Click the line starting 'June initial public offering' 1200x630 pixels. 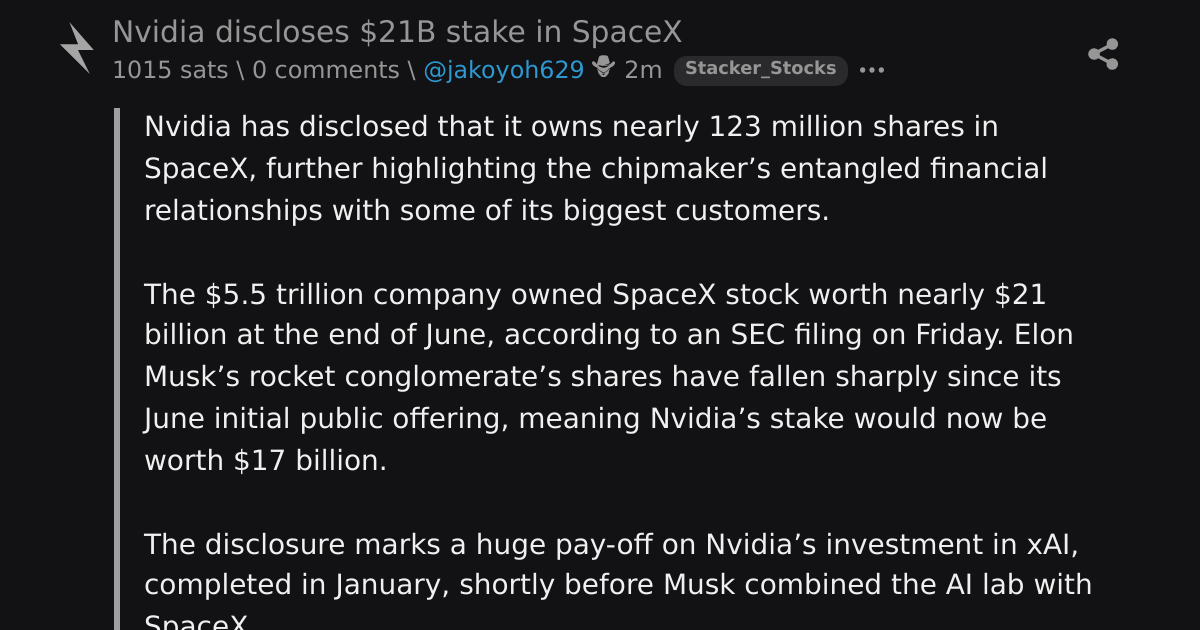595,419
